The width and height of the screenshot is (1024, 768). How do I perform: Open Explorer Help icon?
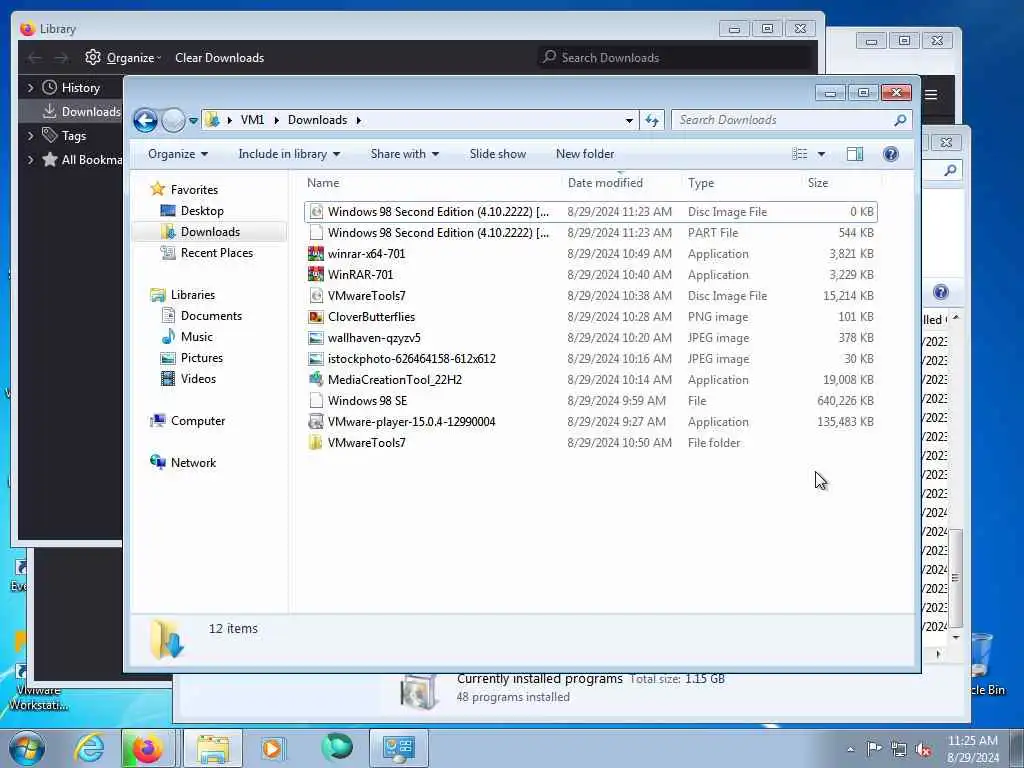click(x=891, y=154)
